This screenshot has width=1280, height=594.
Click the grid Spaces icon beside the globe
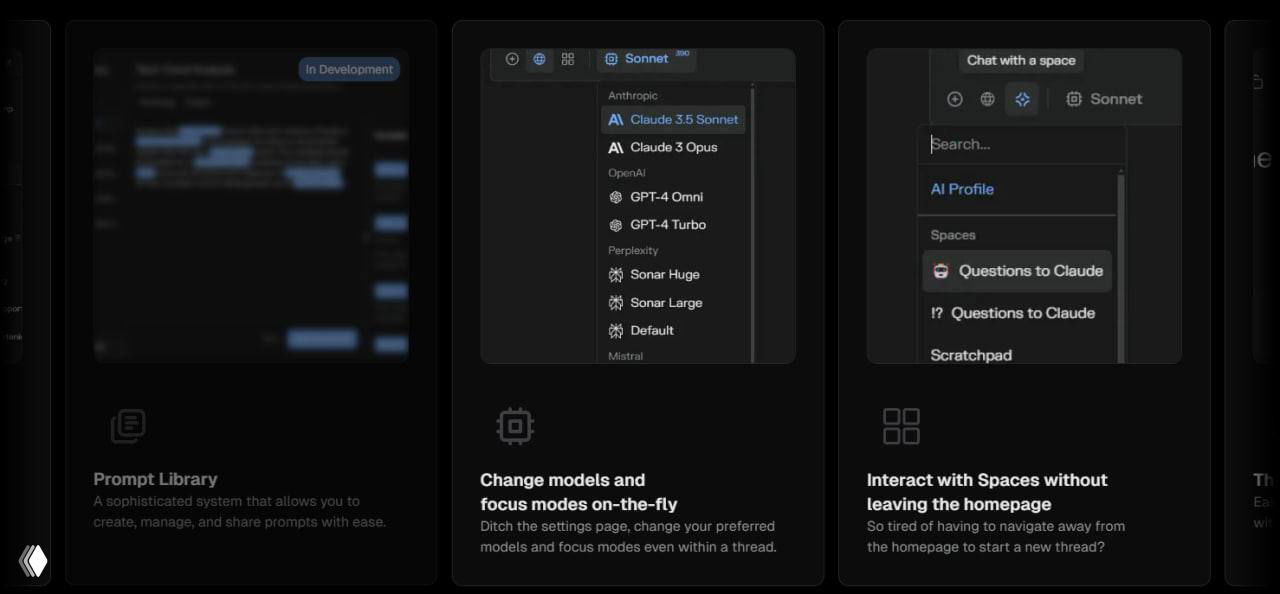(x=568, y=59)
